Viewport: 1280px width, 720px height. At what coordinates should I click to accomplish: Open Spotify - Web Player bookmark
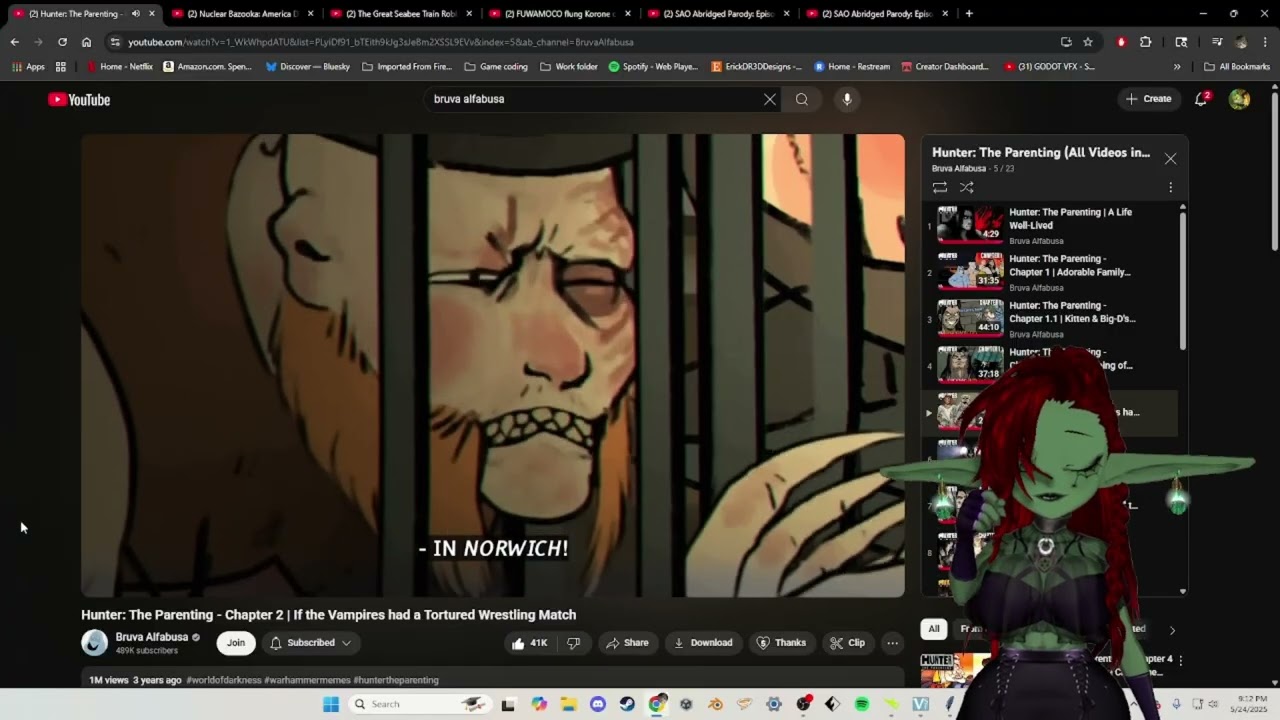click(x=653, y=67)
